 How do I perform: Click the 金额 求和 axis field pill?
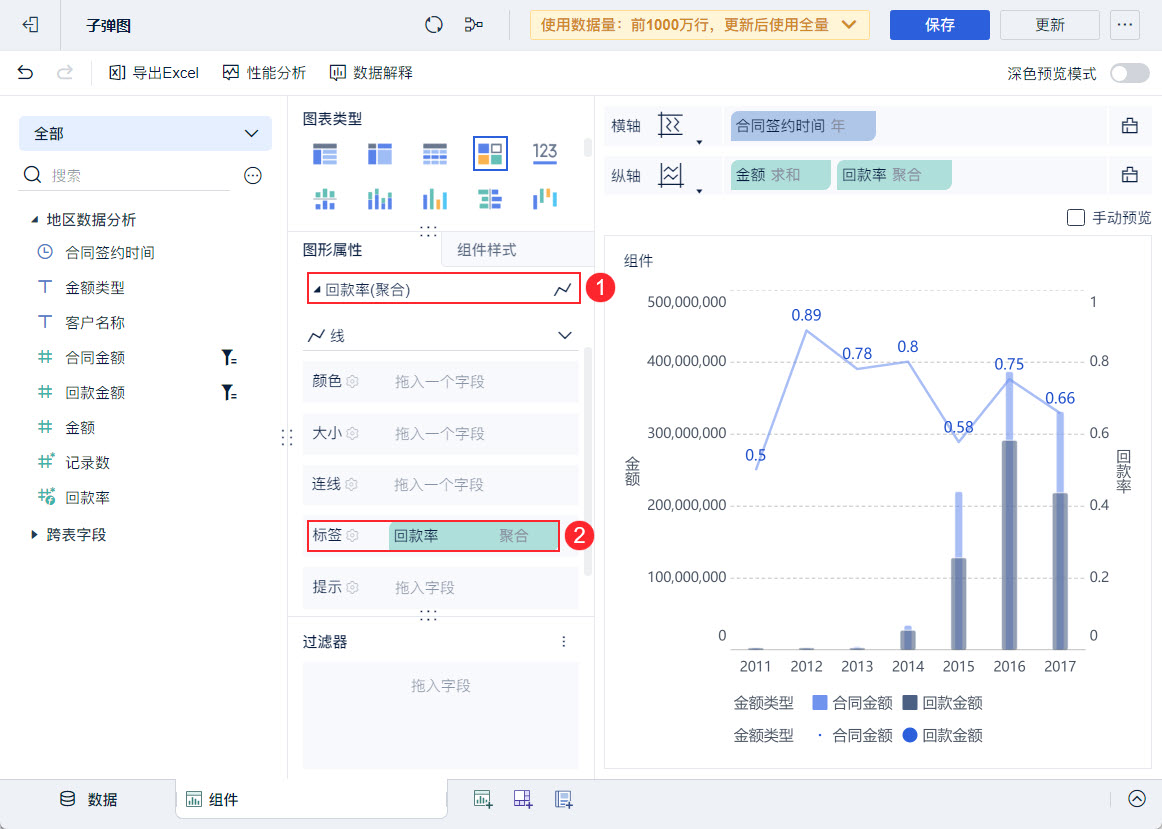tap(780, 176)
